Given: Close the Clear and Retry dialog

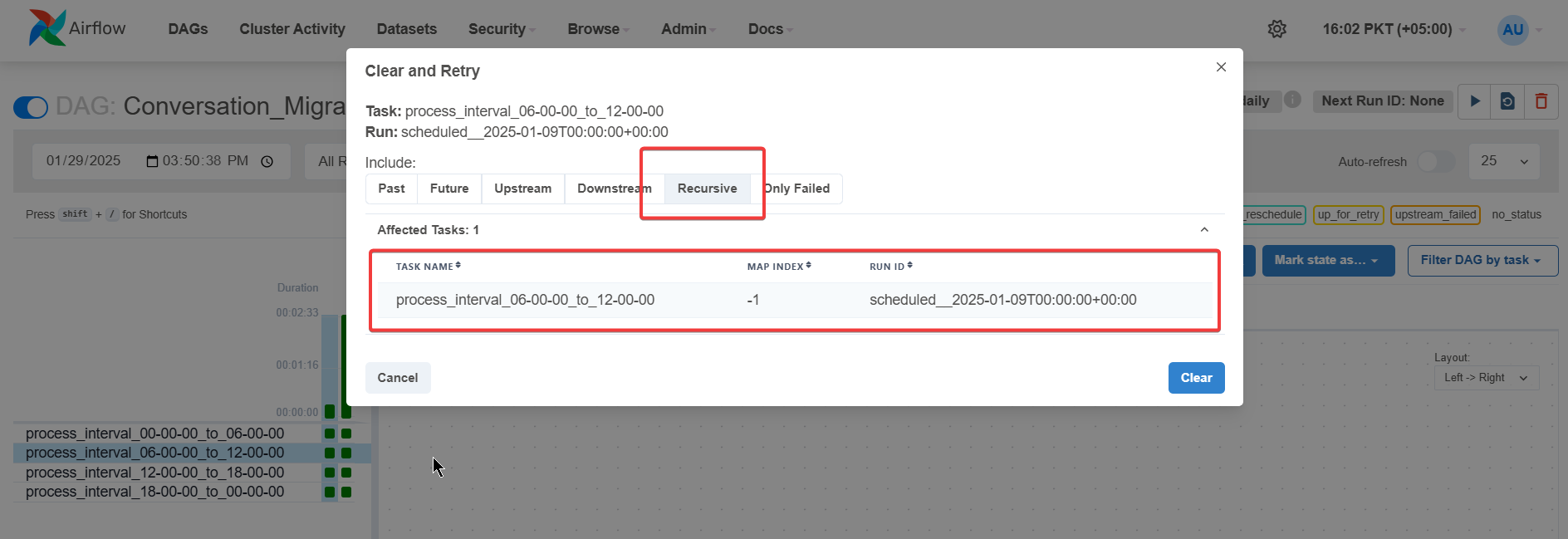Looking at the screenshot, I should [1221, 67].
